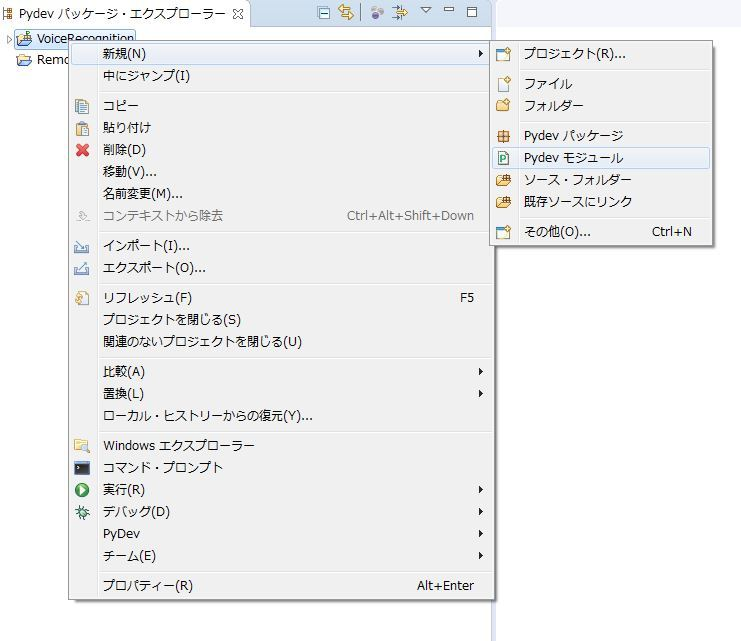Click the フォルダー new folder icon

[x=503, y=105]
